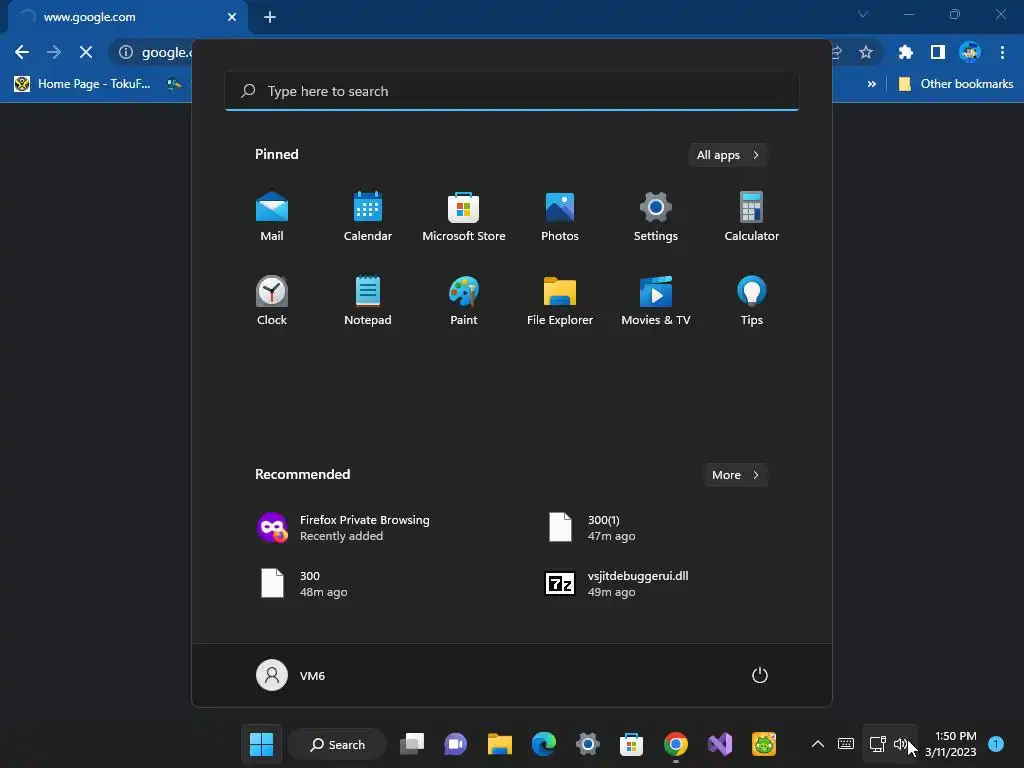This screenshot has width=1024, height=768.
Task: Open a new Chrome tab
Action: point(270,17)
